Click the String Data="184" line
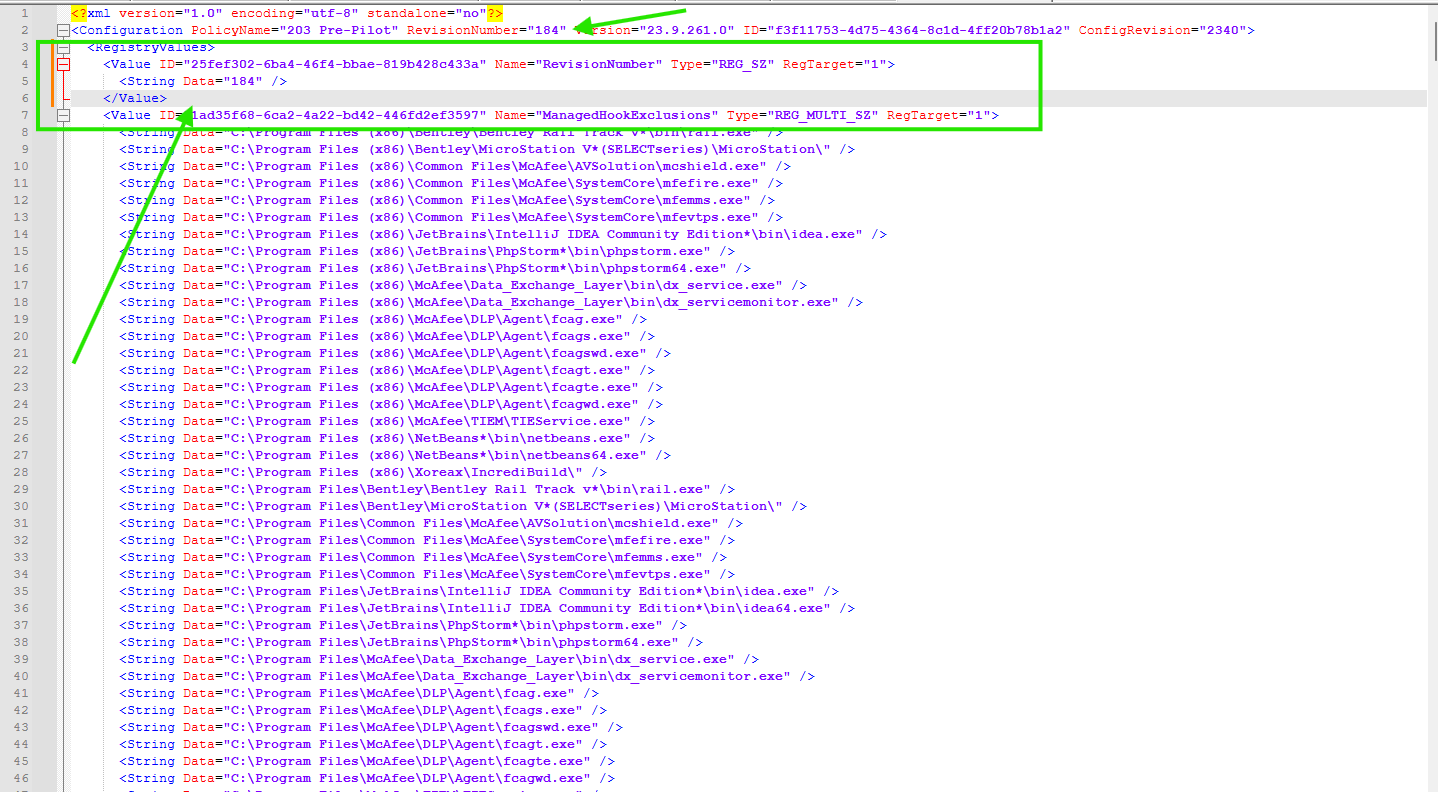 (203, 81)
